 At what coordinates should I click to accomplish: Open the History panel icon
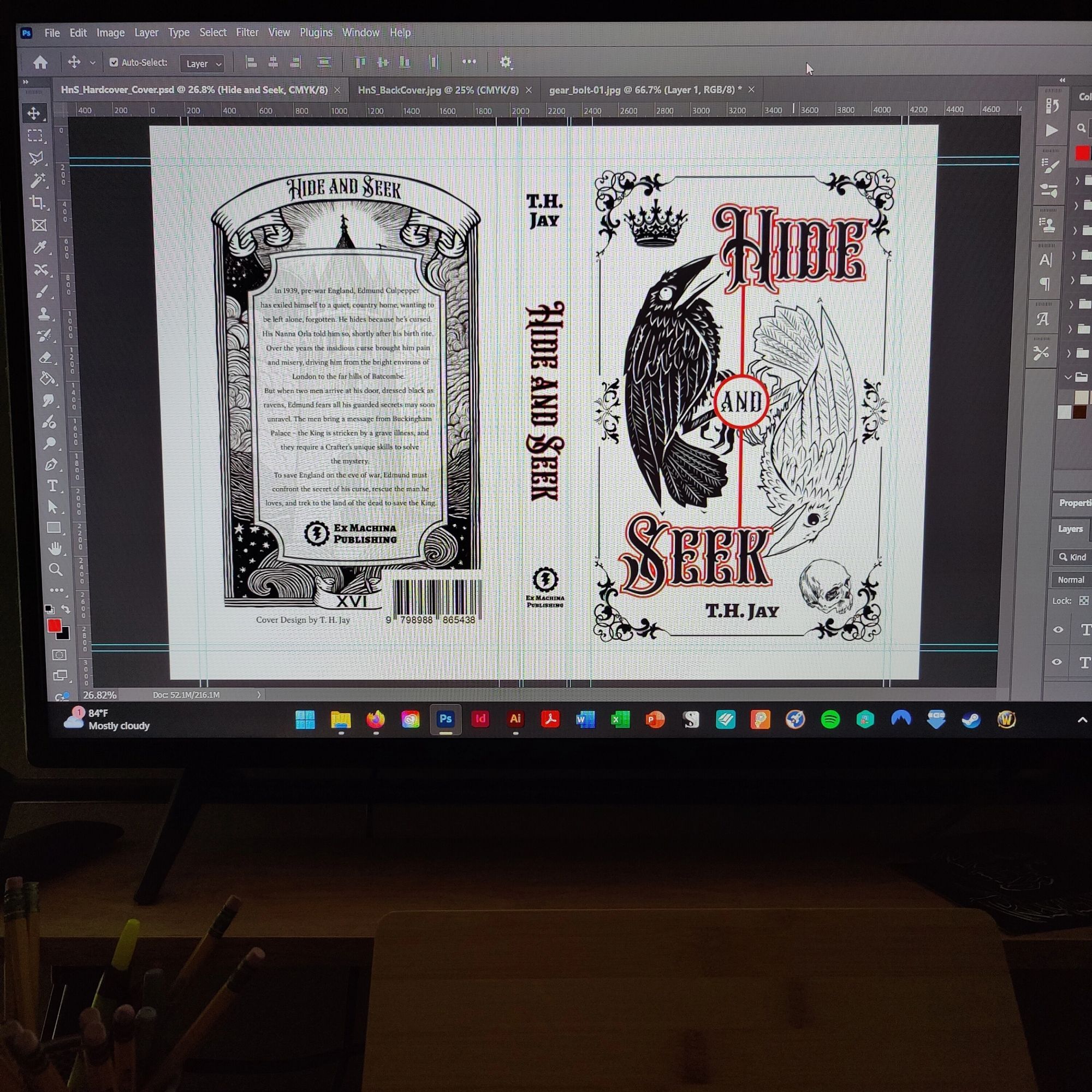[1052, 106]
